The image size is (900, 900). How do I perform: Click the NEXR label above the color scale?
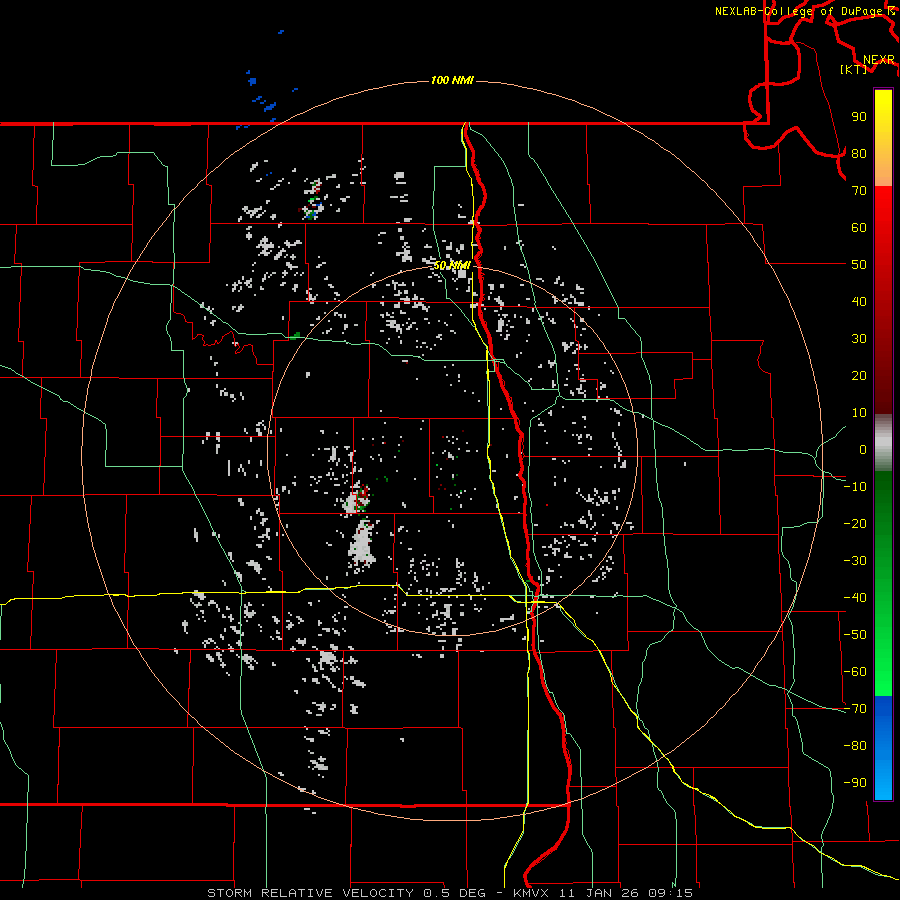(x=879, y=60)
